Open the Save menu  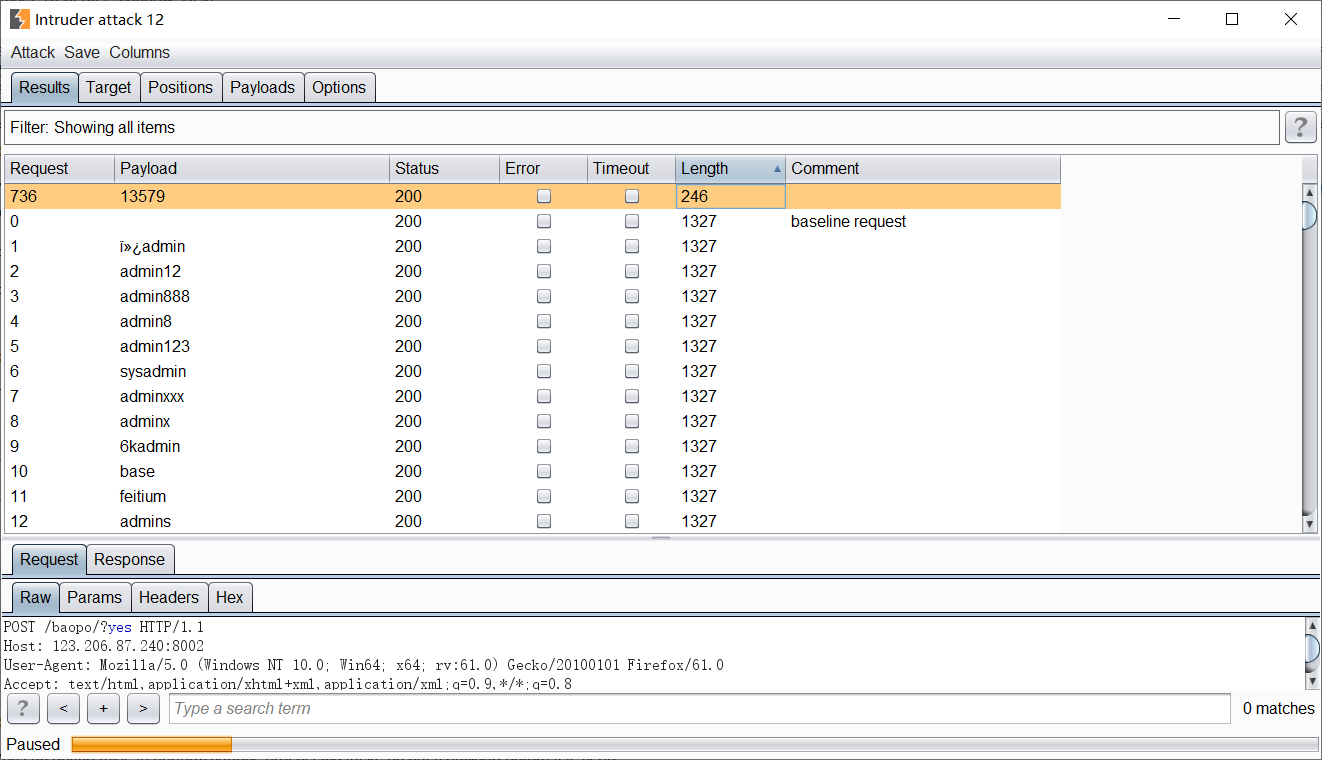pyautogui.click(x=82, y=52)
